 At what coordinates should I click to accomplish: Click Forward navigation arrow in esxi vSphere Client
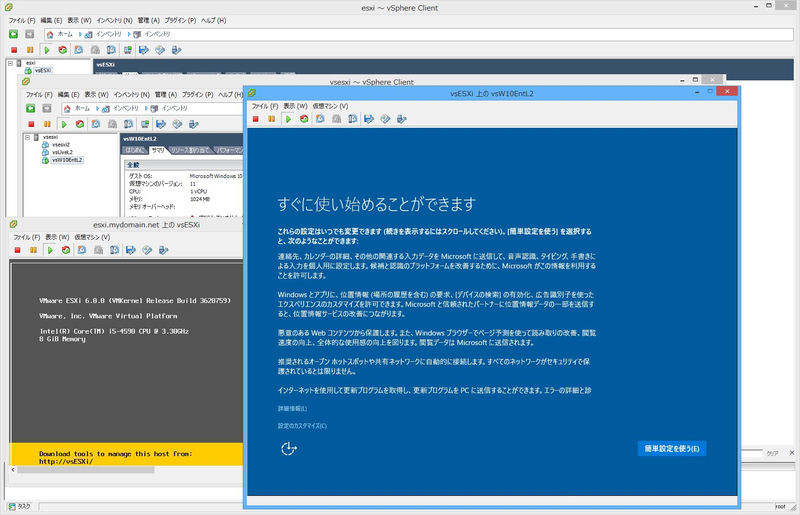pyautogui.click(x=30, y=34)
